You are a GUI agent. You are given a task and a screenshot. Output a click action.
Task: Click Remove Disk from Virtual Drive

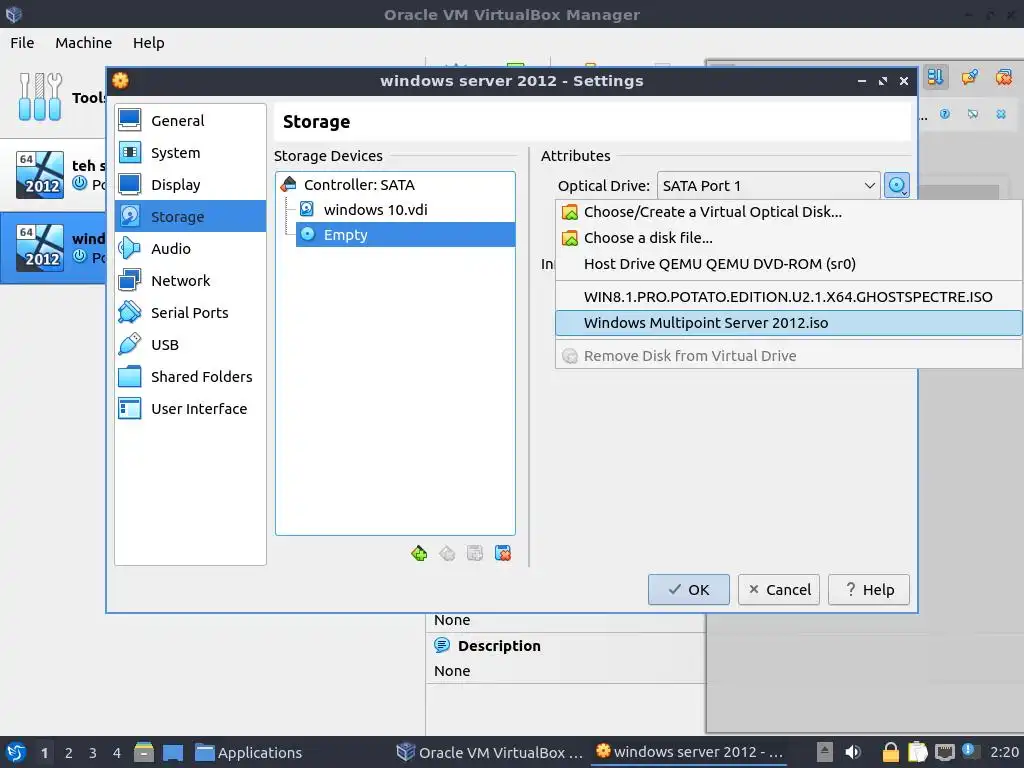[x=788, y=355]
